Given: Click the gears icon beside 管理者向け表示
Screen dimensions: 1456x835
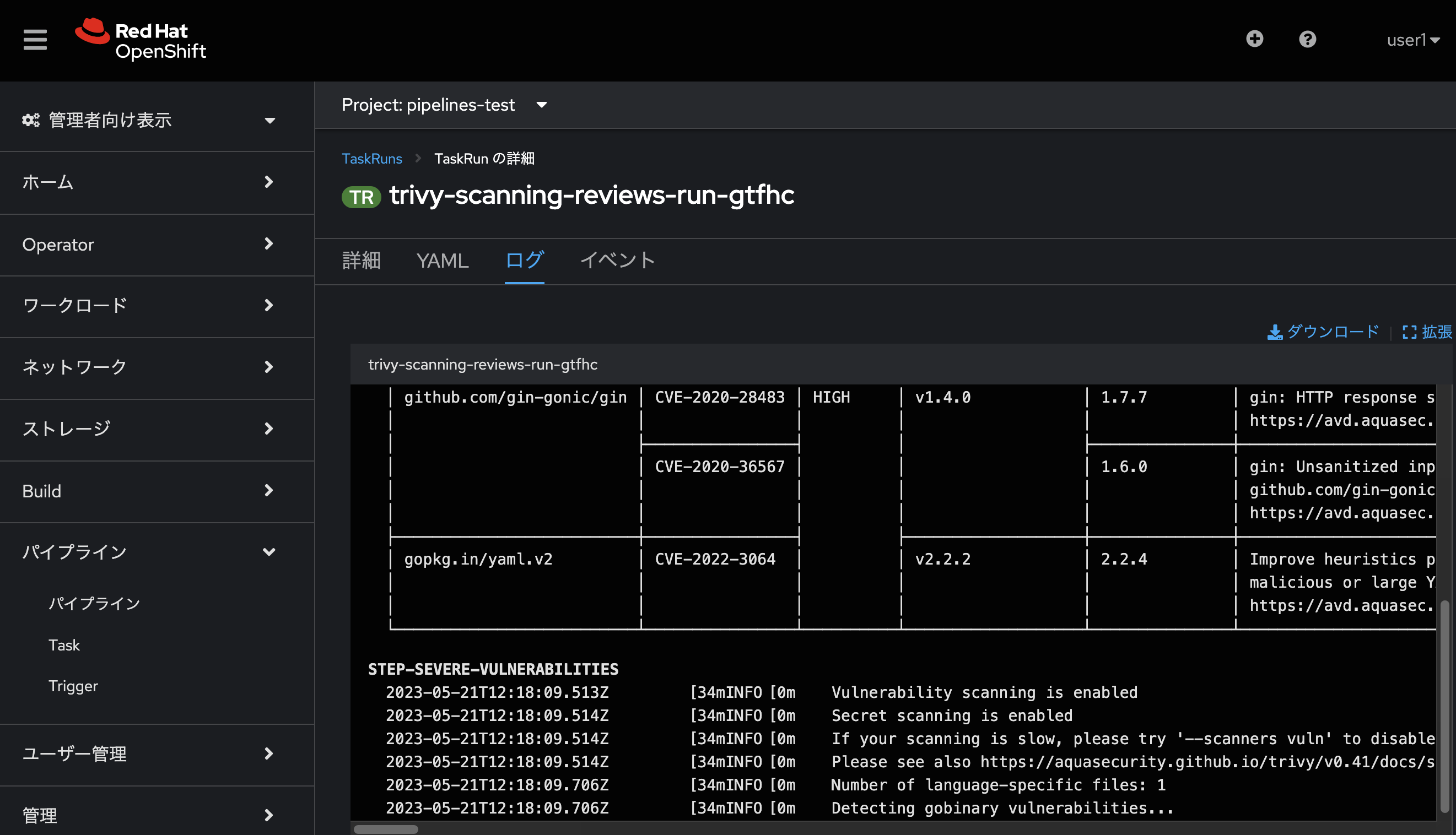Looking at the screenshot, I should [31, 120].
